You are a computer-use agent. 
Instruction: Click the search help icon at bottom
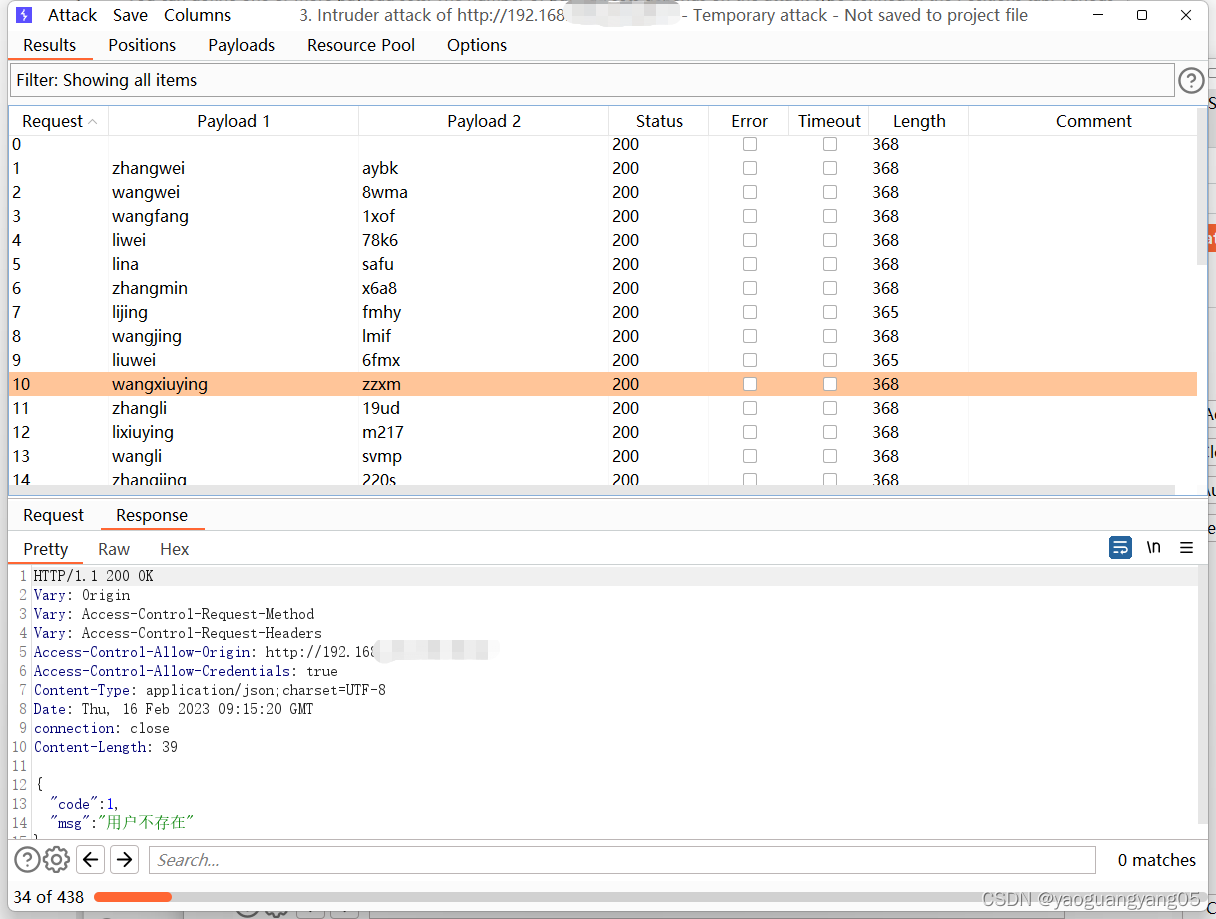(27, 859)
